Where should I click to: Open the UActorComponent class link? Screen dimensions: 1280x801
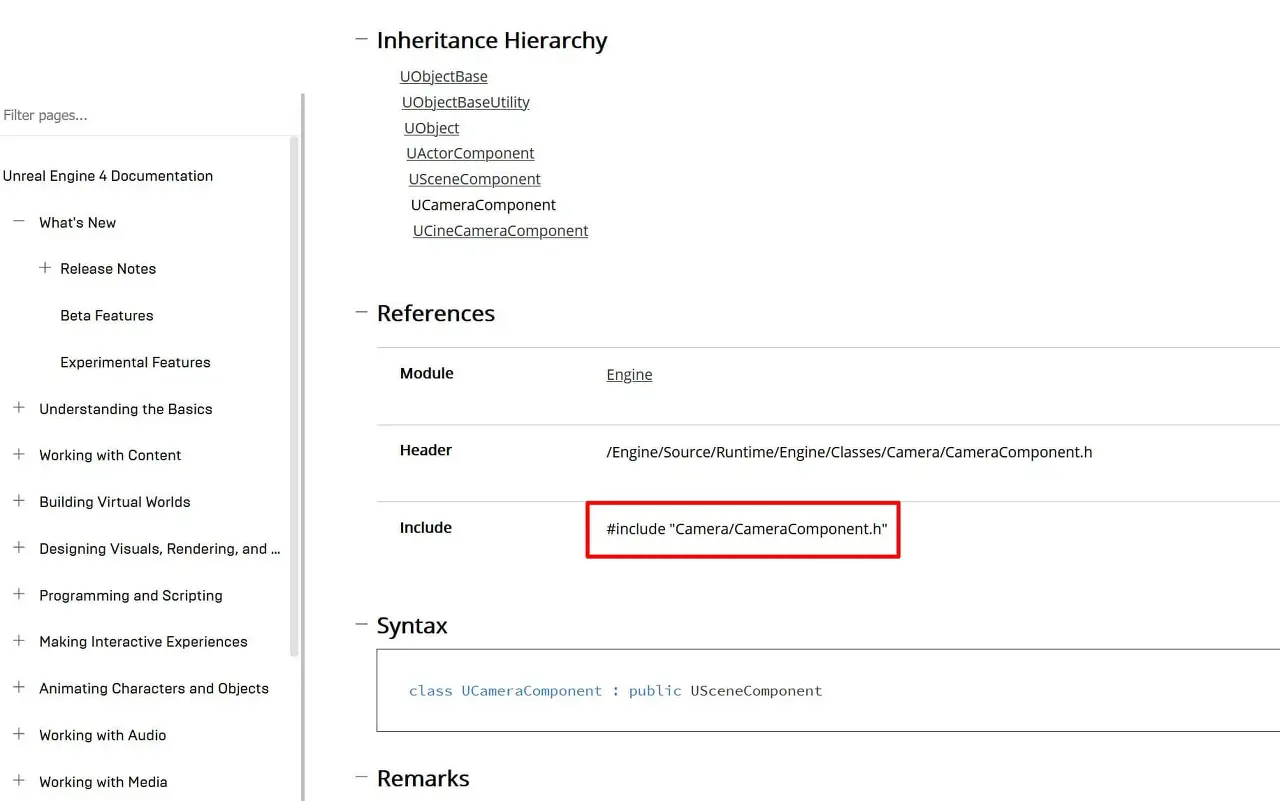coord(470,153)
